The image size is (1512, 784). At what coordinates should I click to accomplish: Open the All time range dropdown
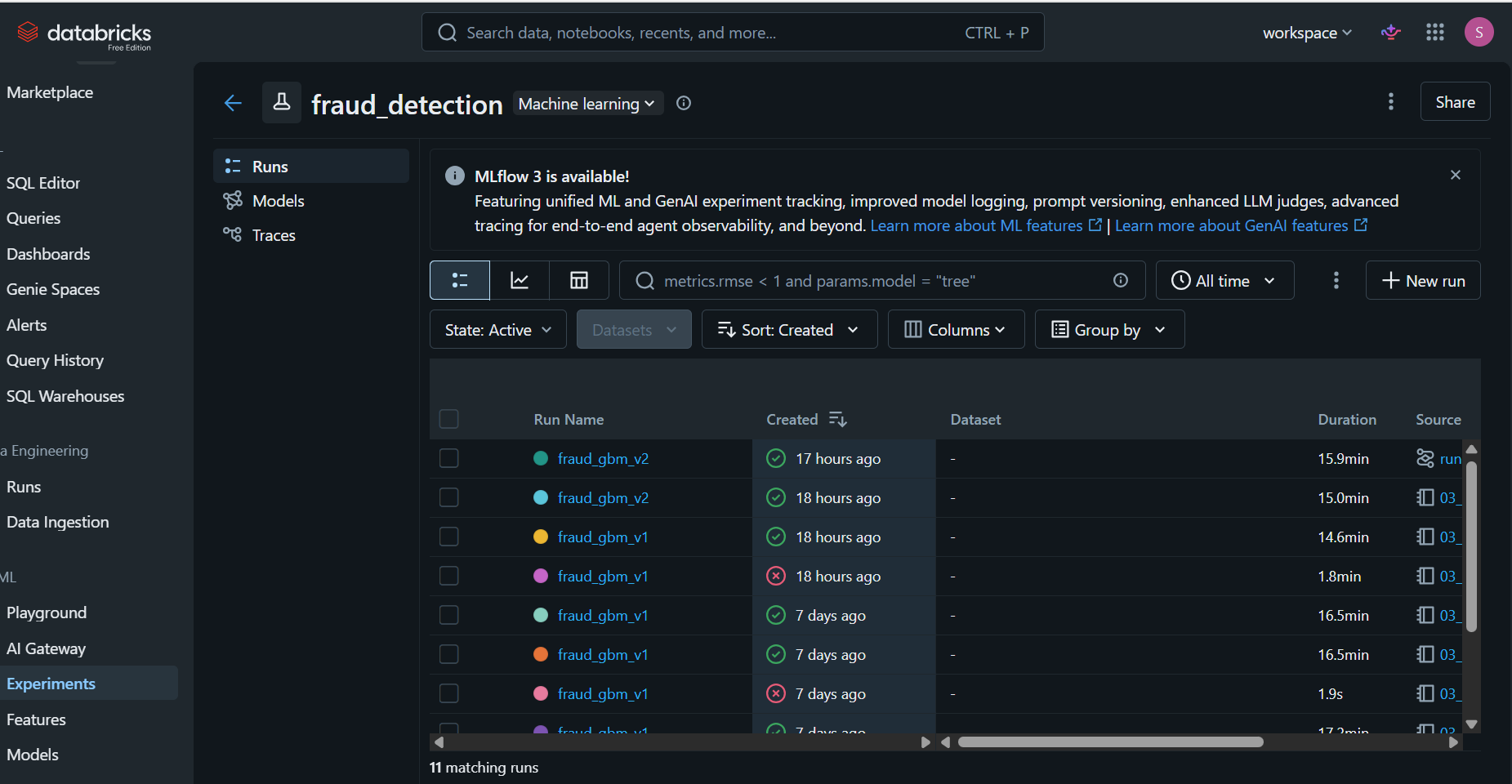click(1224, 280)
